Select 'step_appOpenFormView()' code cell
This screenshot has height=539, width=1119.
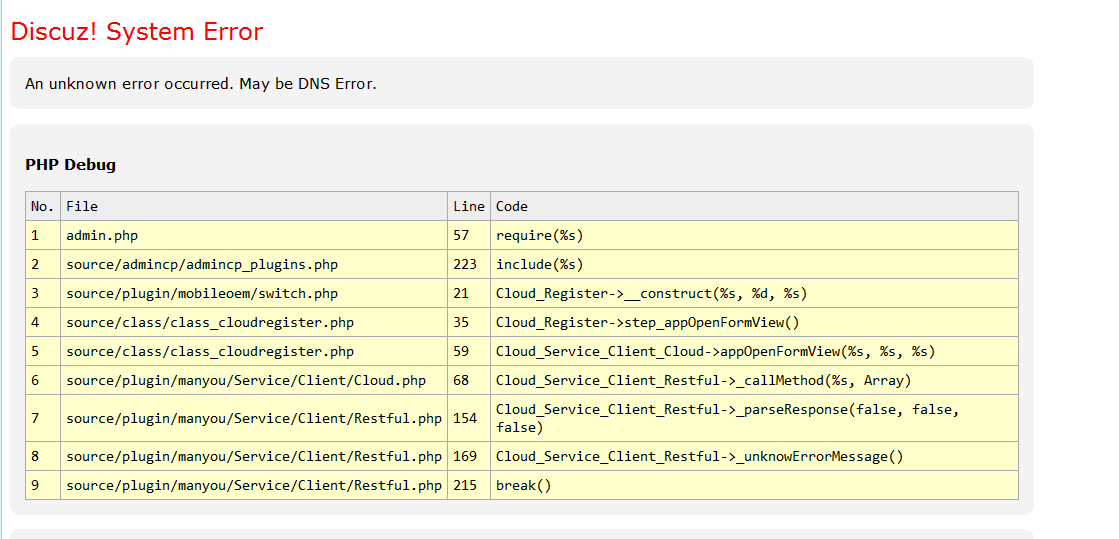[754, 323]
